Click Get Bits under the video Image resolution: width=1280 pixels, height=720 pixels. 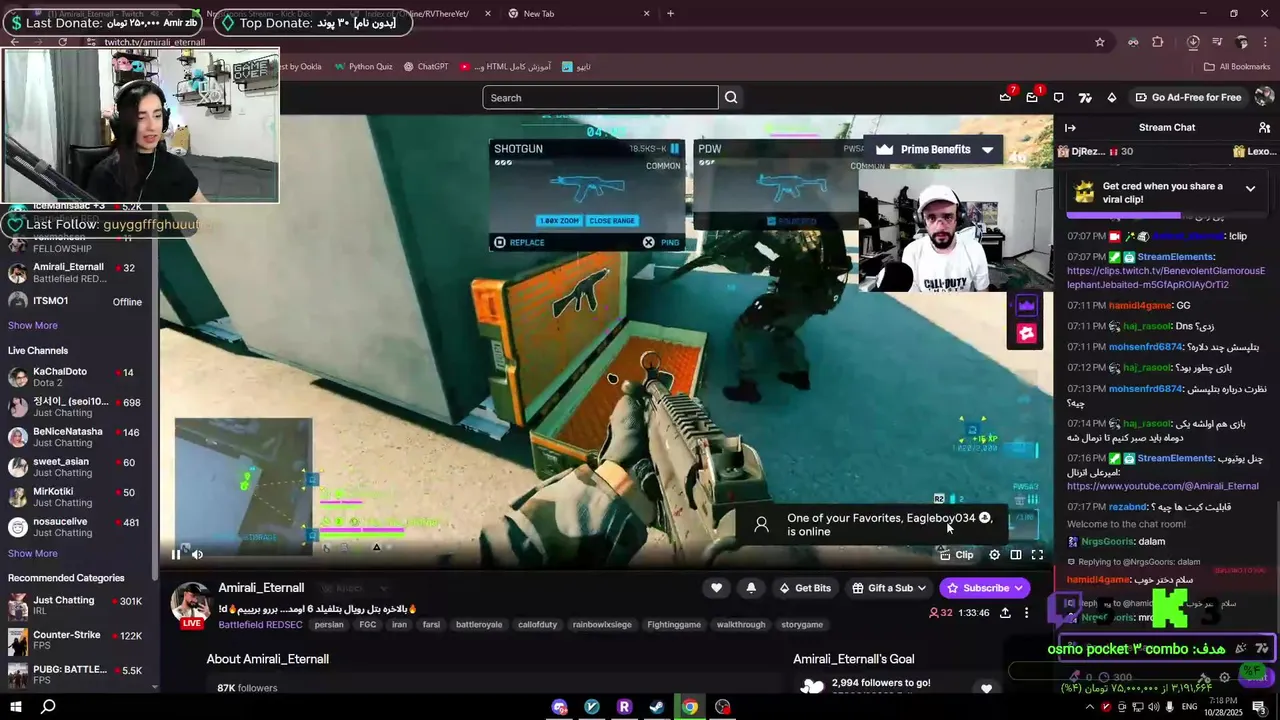click(804, 588)
